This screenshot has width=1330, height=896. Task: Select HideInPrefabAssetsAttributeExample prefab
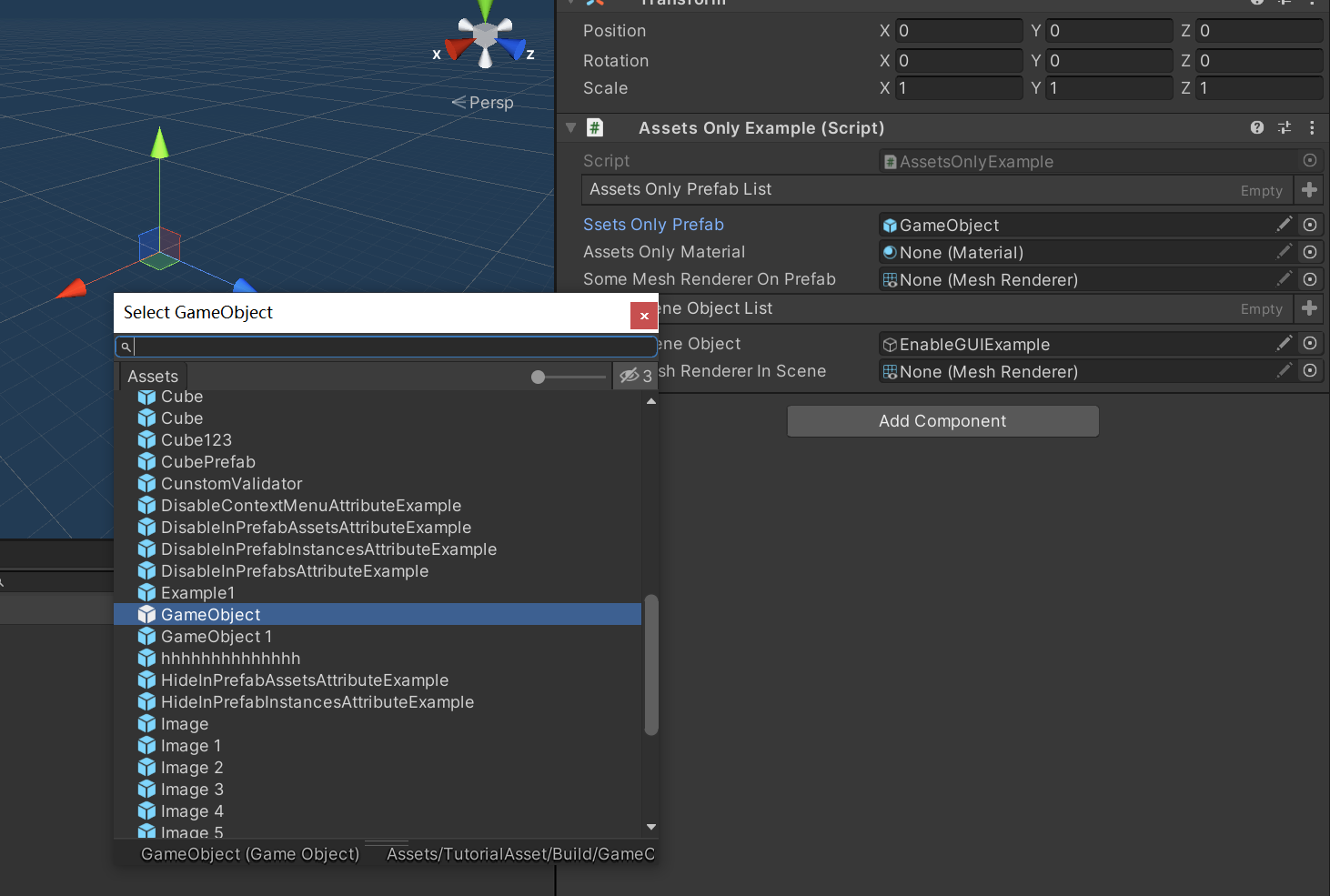(x=378, y=680)
